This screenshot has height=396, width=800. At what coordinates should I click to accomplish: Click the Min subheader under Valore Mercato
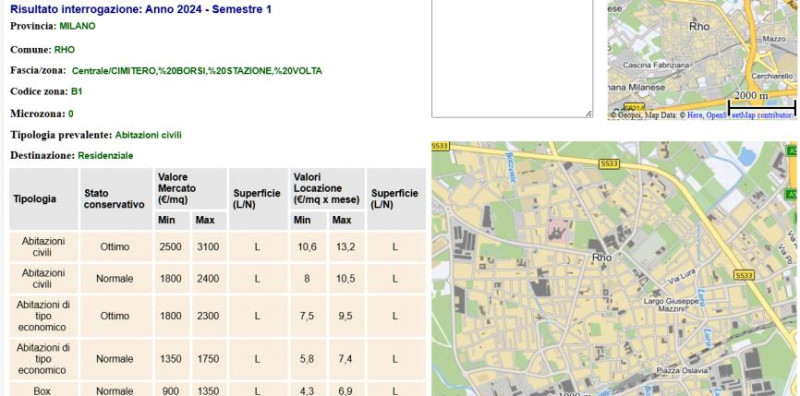pyautogui.click(x=172, y=220)
